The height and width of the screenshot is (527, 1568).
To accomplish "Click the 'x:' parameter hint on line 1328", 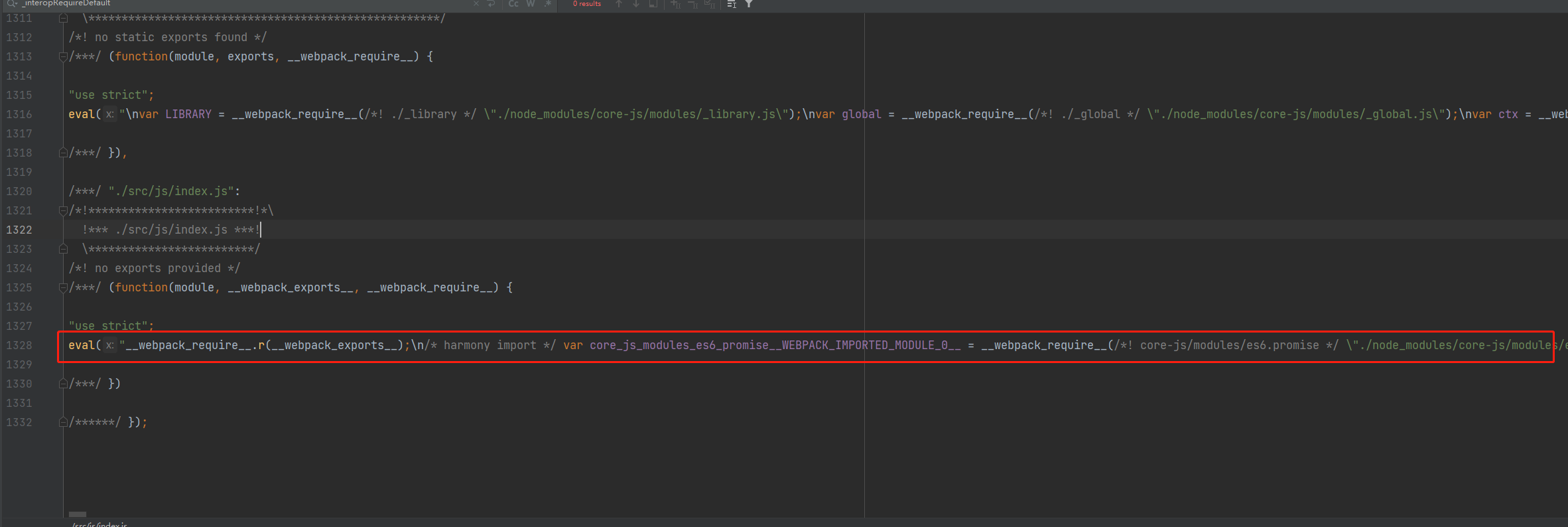I will [110, 345].
